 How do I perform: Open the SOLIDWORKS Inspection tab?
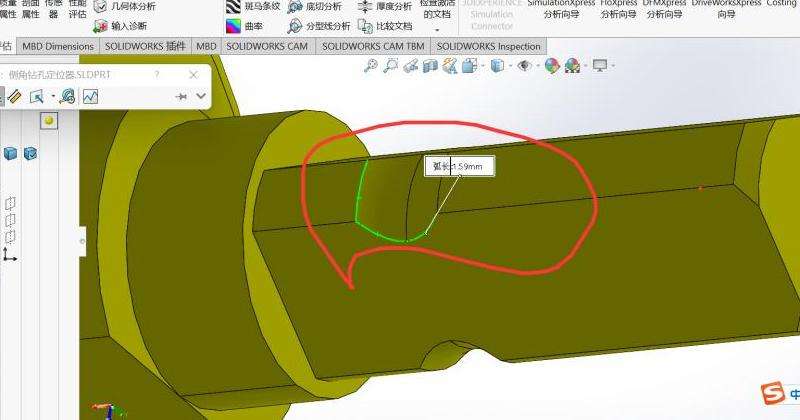click(488, 46)
